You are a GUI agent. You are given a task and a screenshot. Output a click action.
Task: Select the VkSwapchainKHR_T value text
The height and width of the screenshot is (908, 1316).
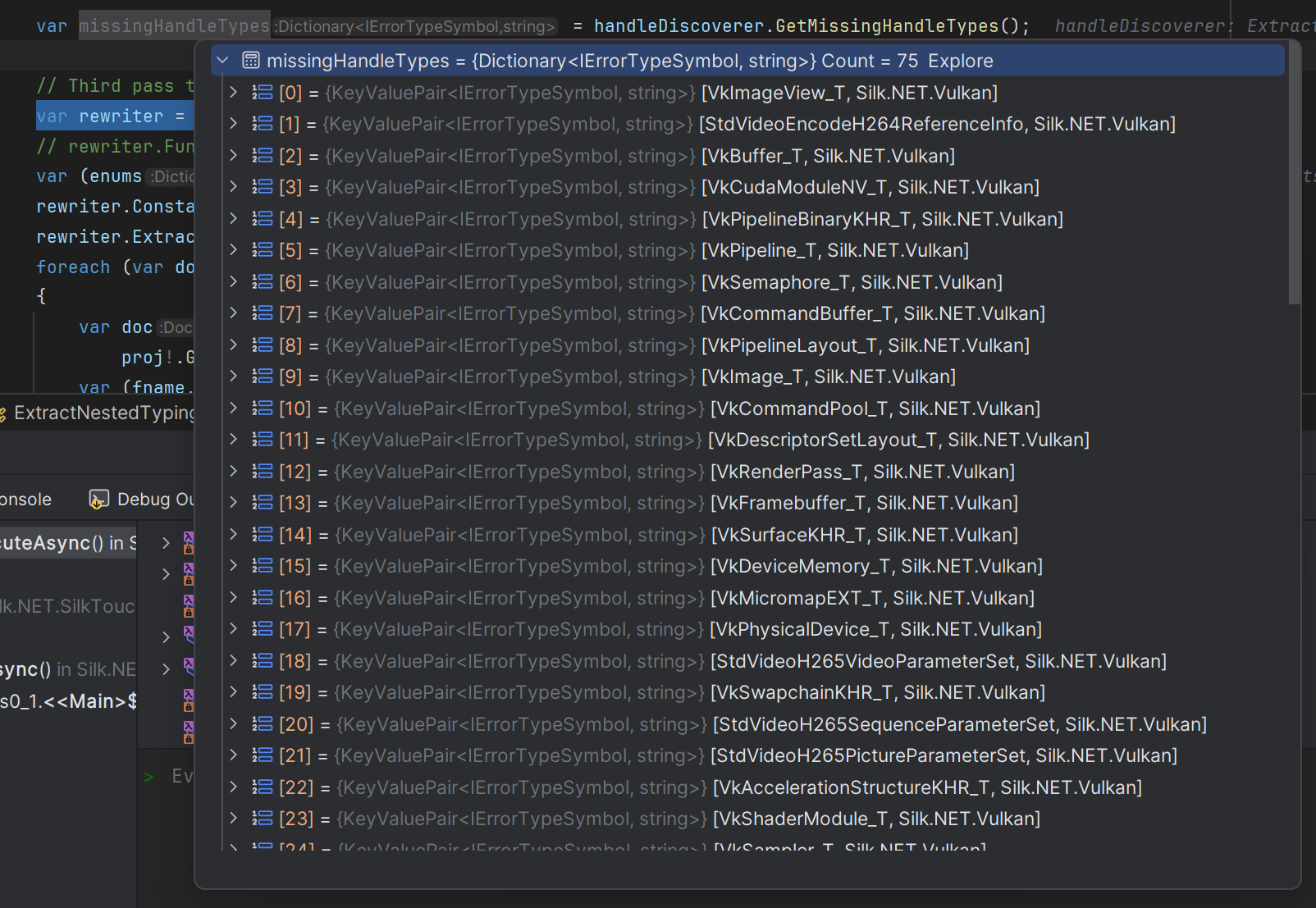pos(878,692)
